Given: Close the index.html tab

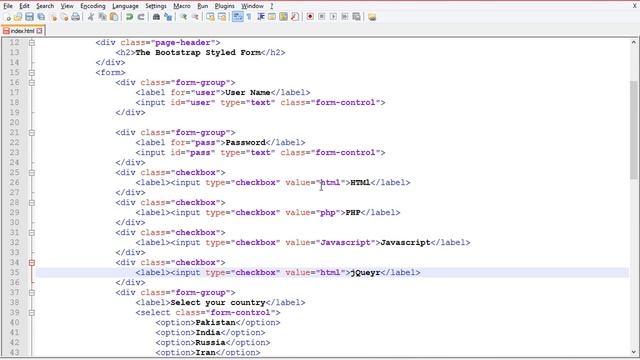Looking at the screenshot, I should (x=39, y=31).
